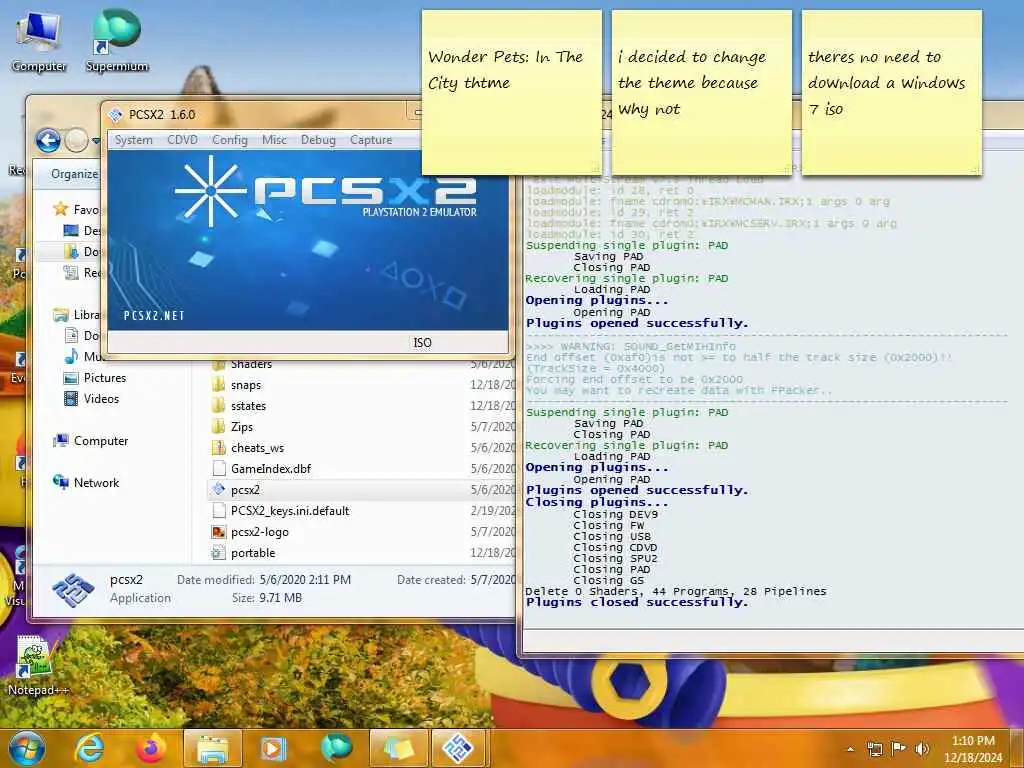Select the shaders folder icon
The width and height of the screenshot is (1024, 768).
point(219,365)
